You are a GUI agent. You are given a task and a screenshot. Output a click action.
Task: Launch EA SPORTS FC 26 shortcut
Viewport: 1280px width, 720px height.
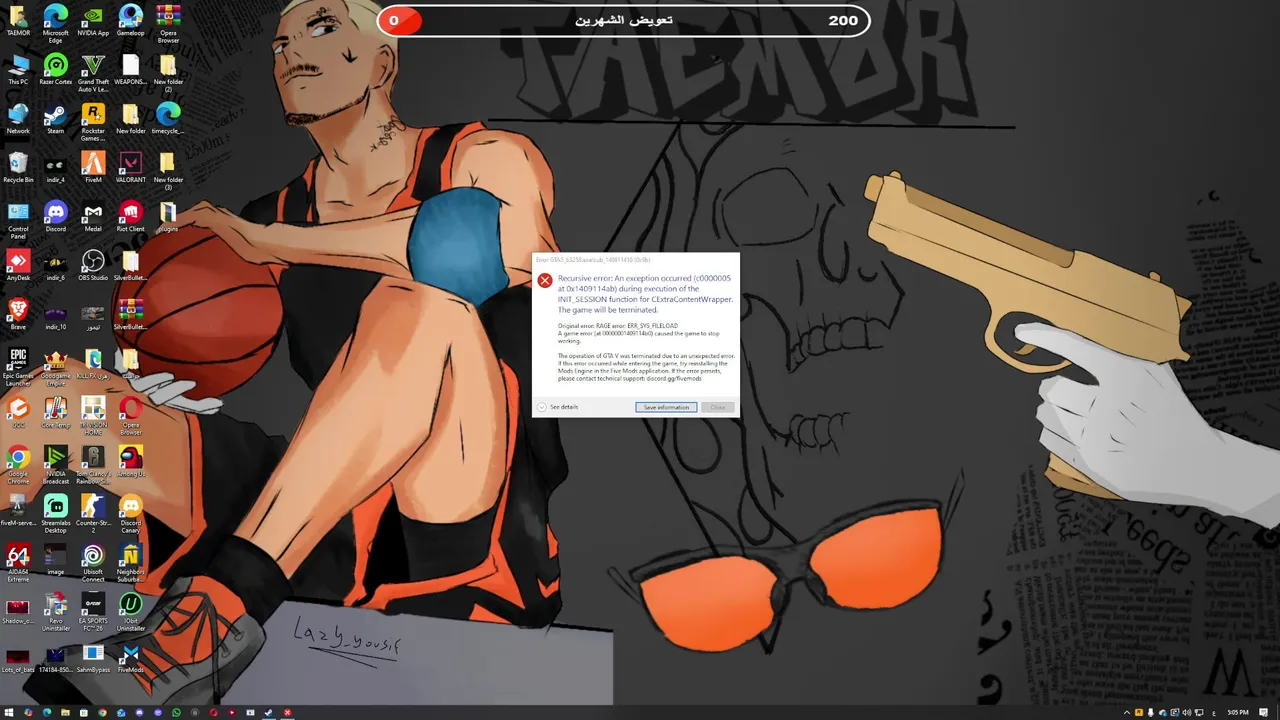click(x=93, y=611)
